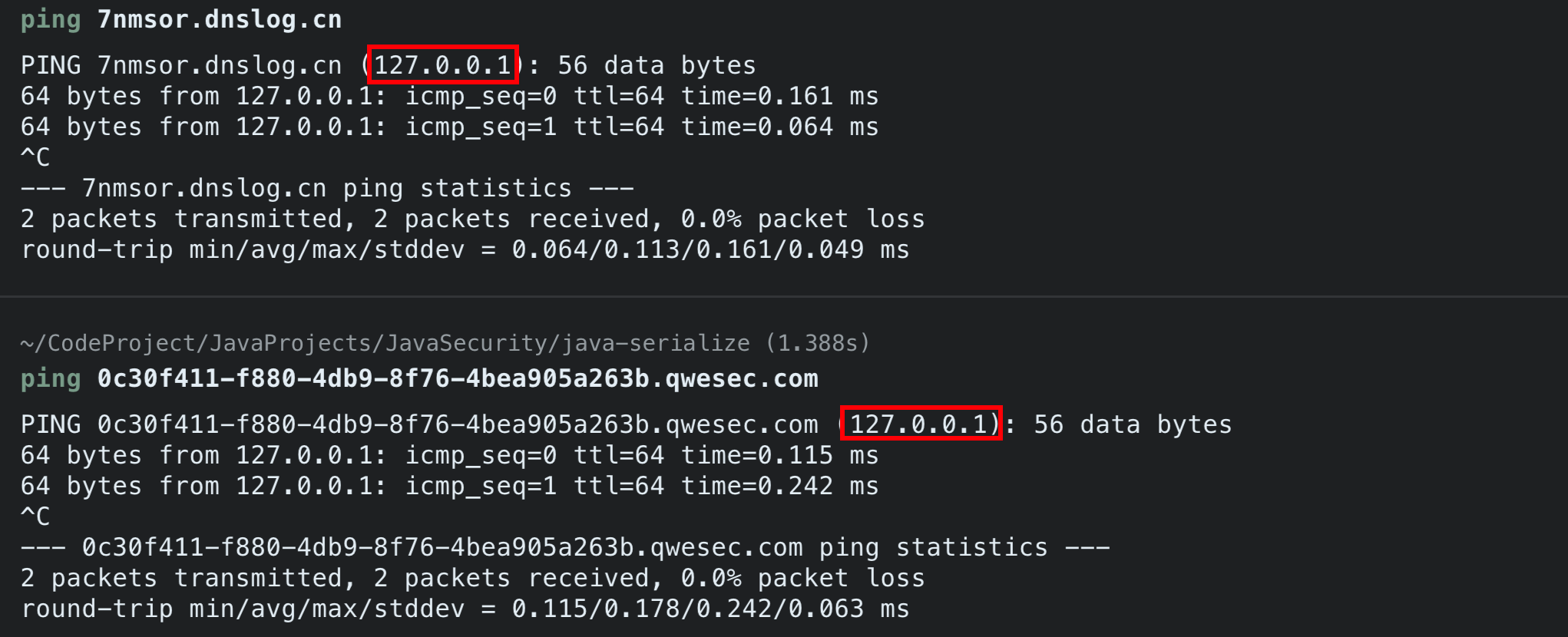This screenshot has height=637, width=1568.
Task: Click the word ping before 7nmsor.dnslog.cn
Action: [51, 19]
